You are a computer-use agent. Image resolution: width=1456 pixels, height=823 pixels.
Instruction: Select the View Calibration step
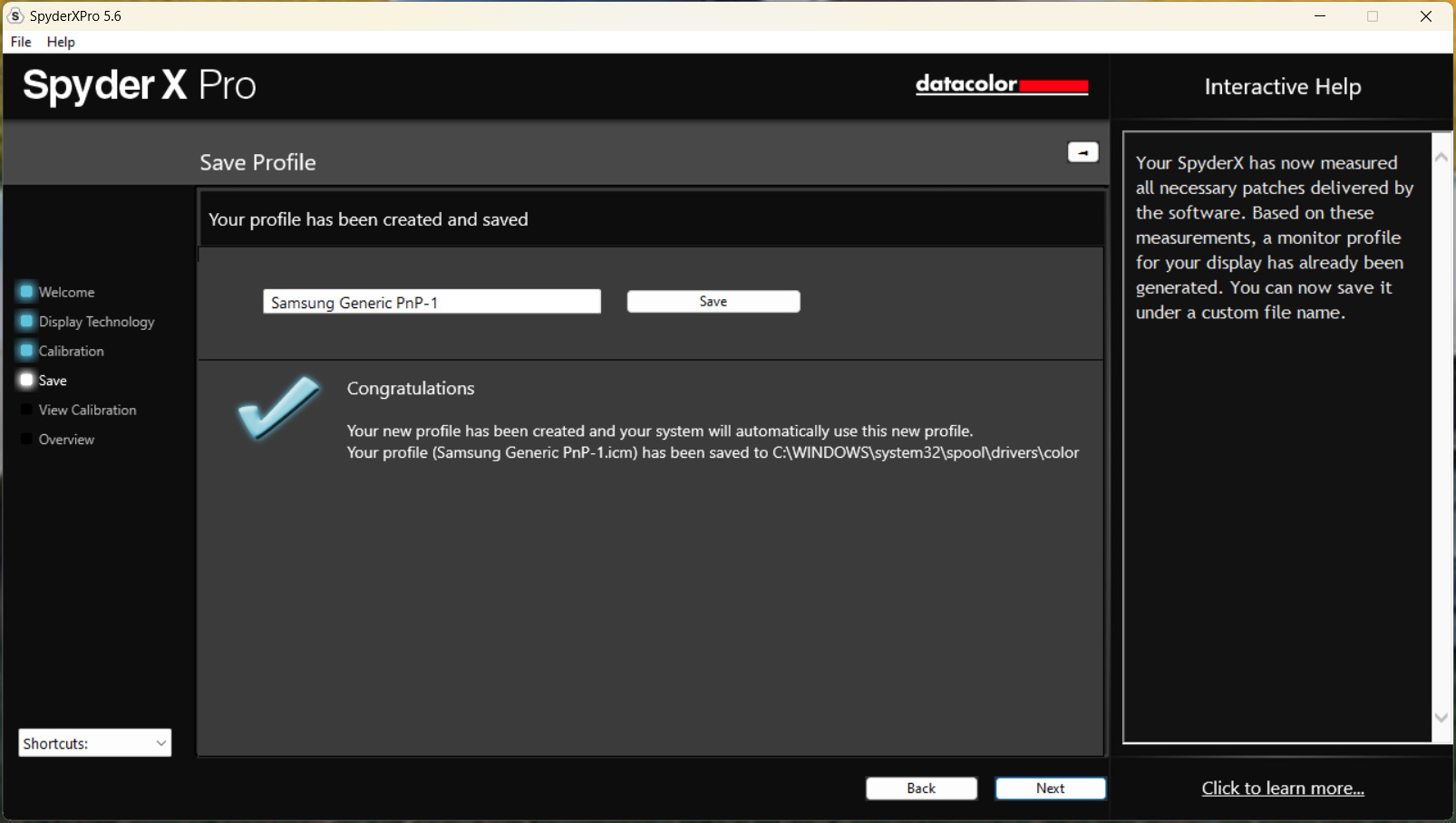pos(87,410)
